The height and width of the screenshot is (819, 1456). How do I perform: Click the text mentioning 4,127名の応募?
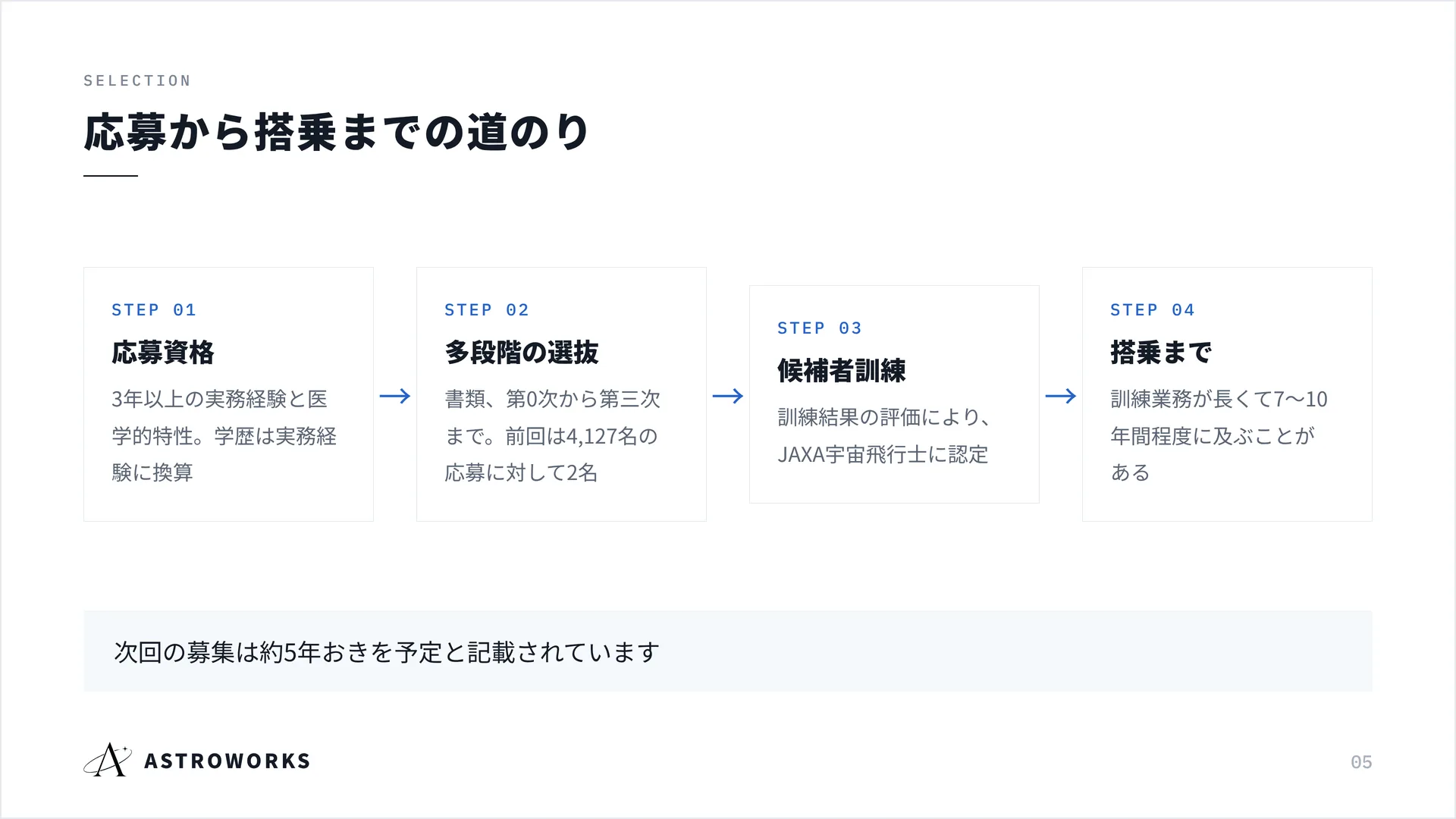tap(553, 436)
